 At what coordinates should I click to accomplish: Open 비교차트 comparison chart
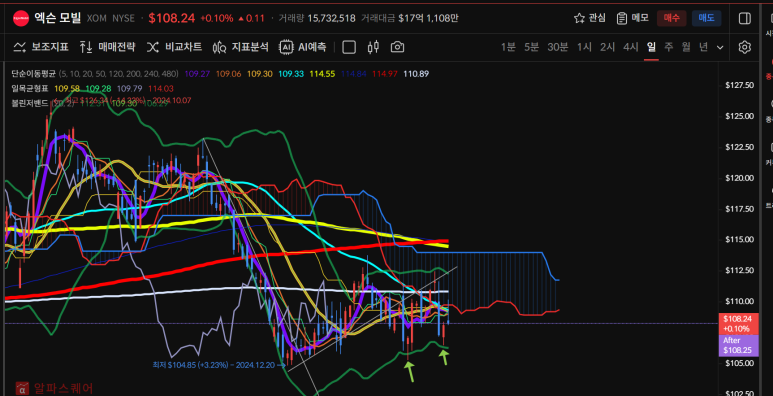coord(174,47)
